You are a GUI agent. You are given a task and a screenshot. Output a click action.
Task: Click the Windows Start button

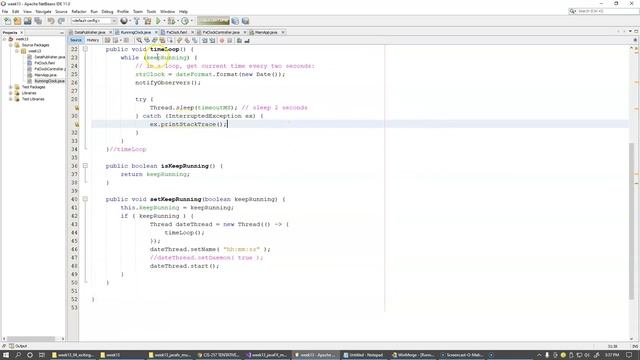(x=6, y=355)
